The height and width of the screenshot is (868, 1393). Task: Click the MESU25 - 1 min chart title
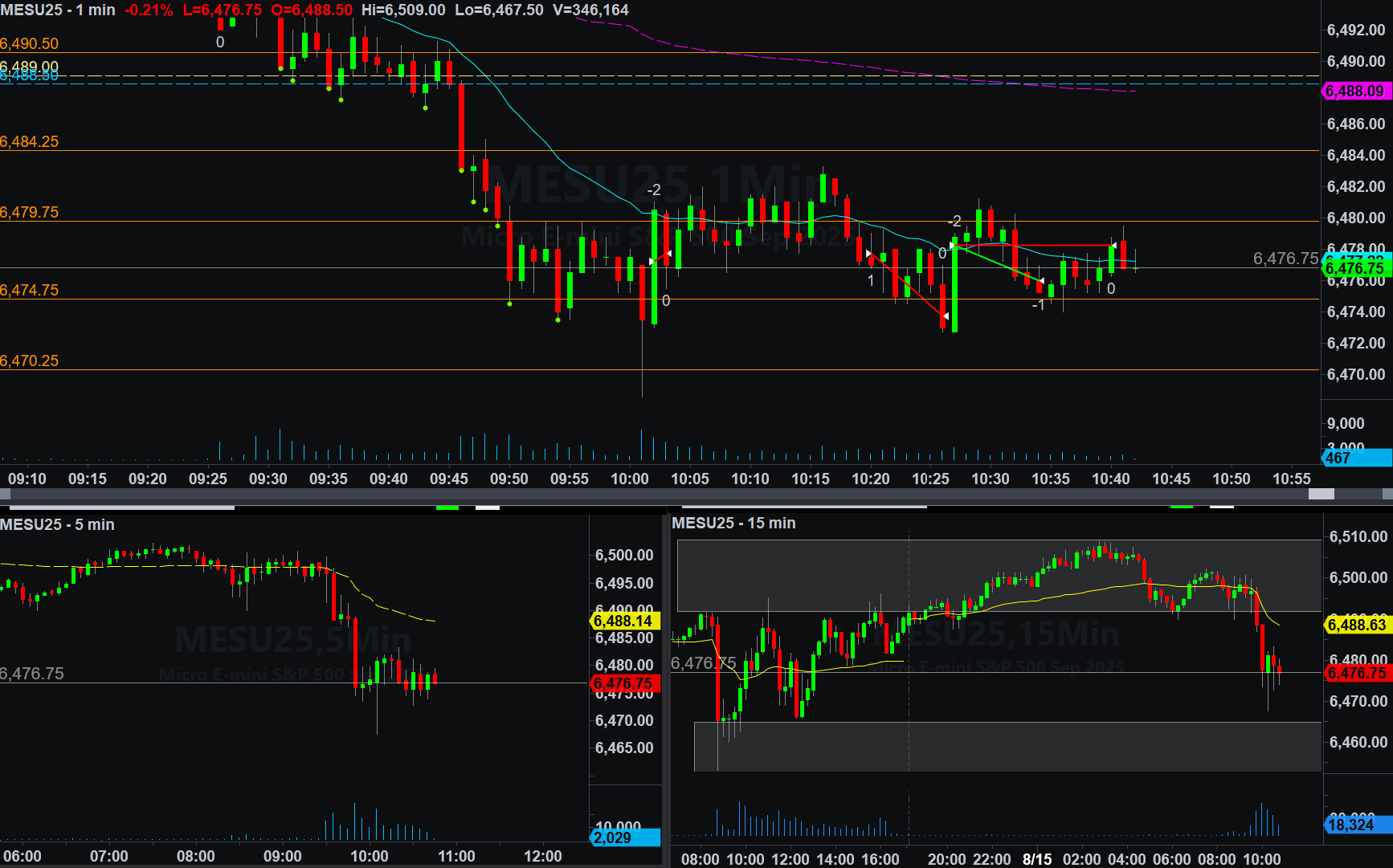click(58, 10)
